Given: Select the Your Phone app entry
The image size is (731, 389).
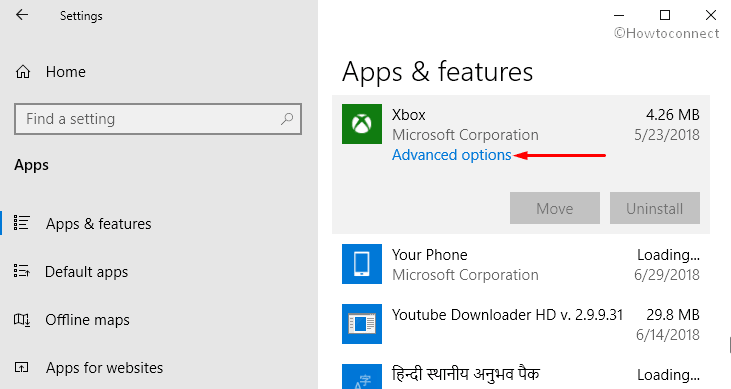Looking at the screenshot, I should (x=521, y=264).
